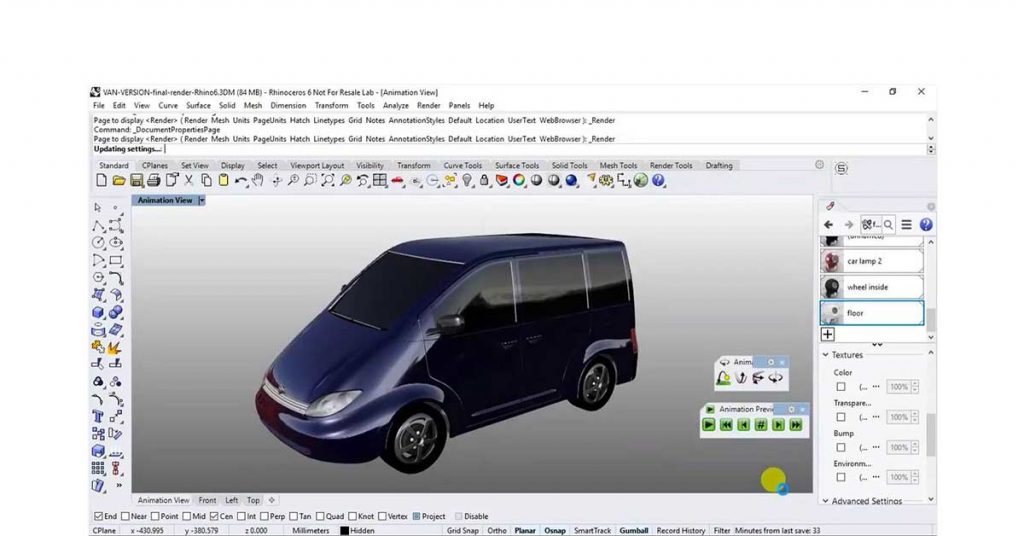Toggle Grid Snap in status bar
Image resolution: width=1024 pixels, height=536 pixels.
pyautogui.click(x=462, y=531)
